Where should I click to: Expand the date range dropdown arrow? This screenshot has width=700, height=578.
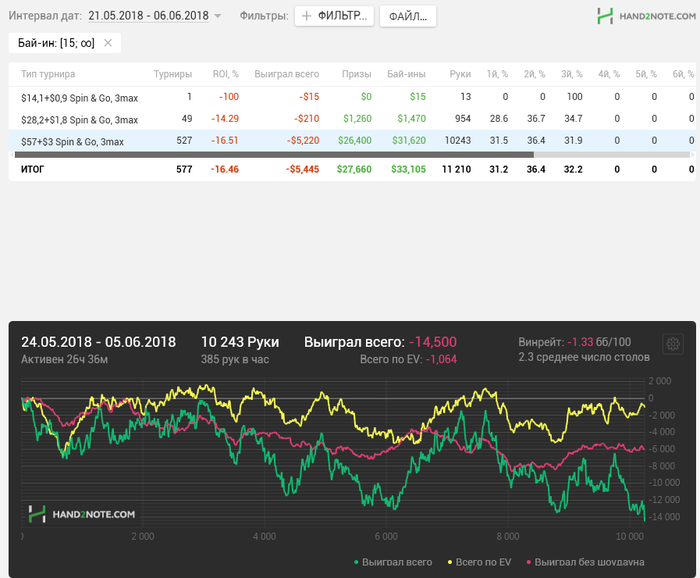[x=218, y=16]
